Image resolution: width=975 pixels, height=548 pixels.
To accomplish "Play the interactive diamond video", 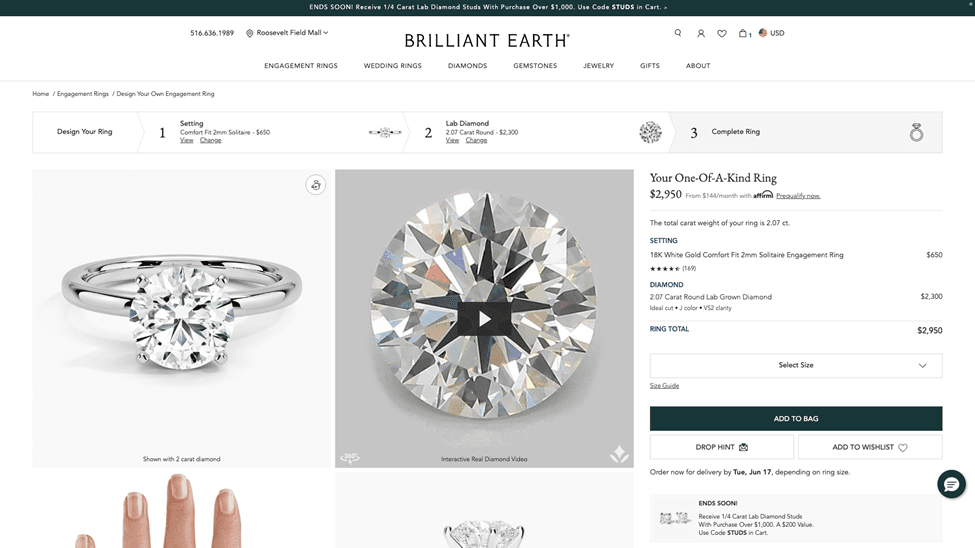I will click(484, 319).
